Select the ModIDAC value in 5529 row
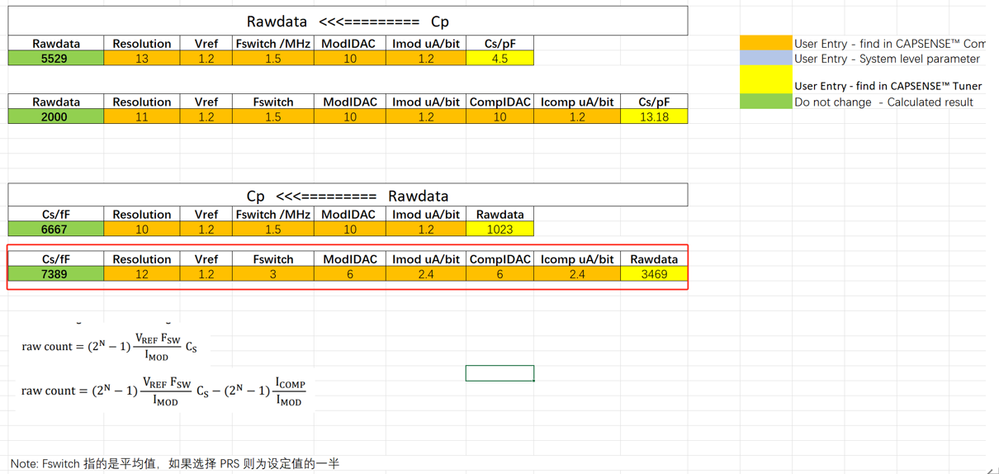 (349, 58)
